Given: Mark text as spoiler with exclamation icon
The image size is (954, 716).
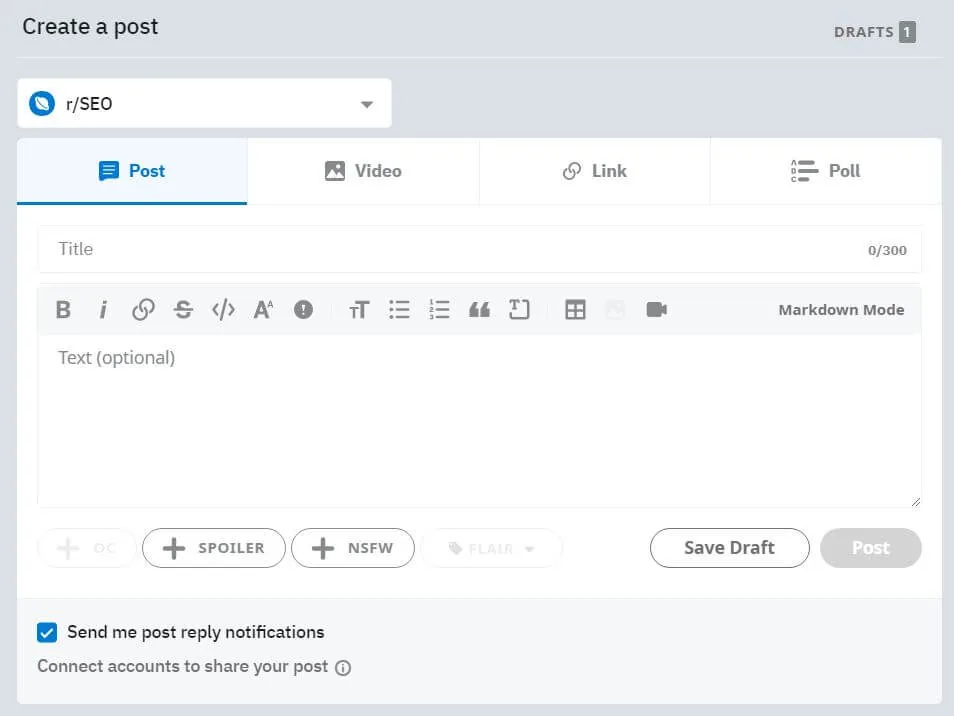Looking at the screenshot, I should tap(303, 310).
